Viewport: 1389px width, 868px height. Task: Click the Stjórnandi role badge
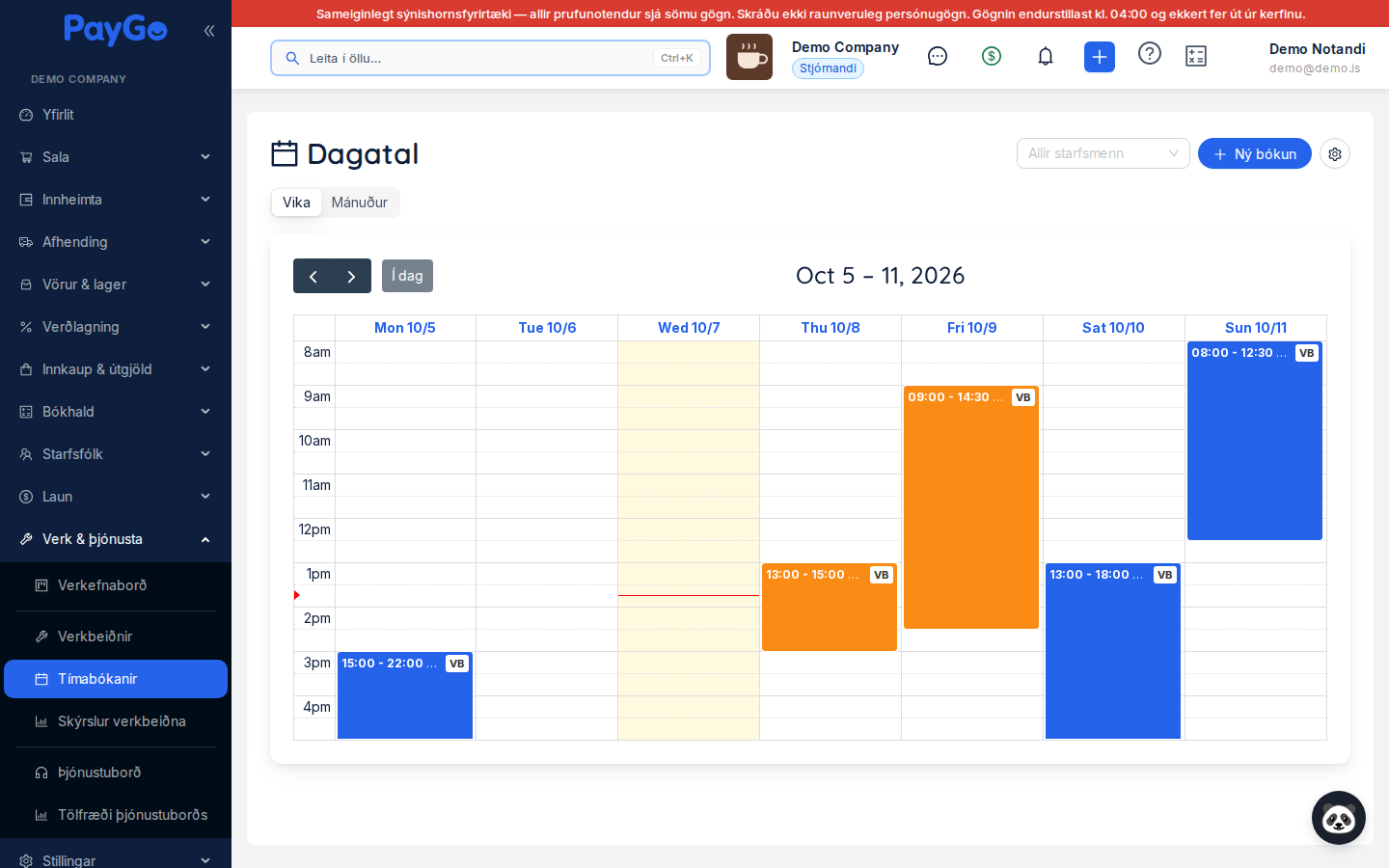pos(828,68)
